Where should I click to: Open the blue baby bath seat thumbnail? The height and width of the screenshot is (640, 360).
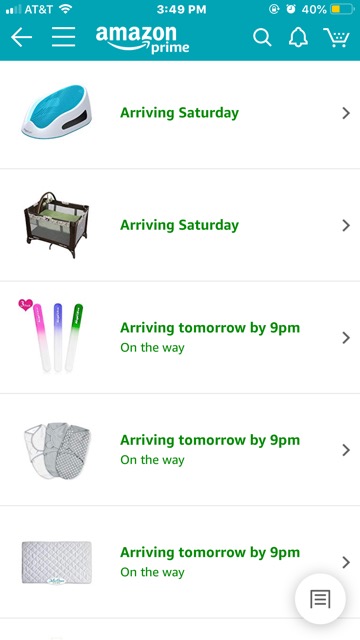click(x=56, y=111)
